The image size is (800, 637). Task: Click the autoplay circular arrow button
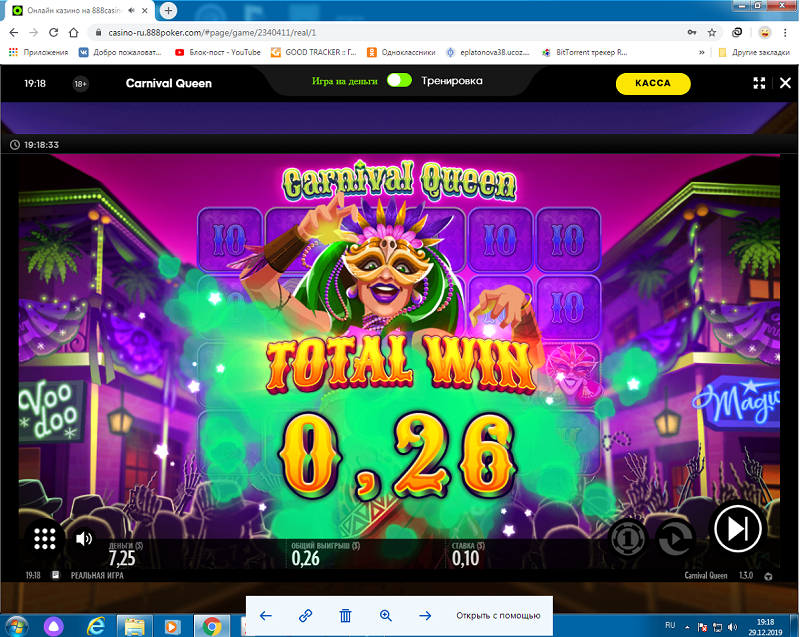(x=675, y=538)
